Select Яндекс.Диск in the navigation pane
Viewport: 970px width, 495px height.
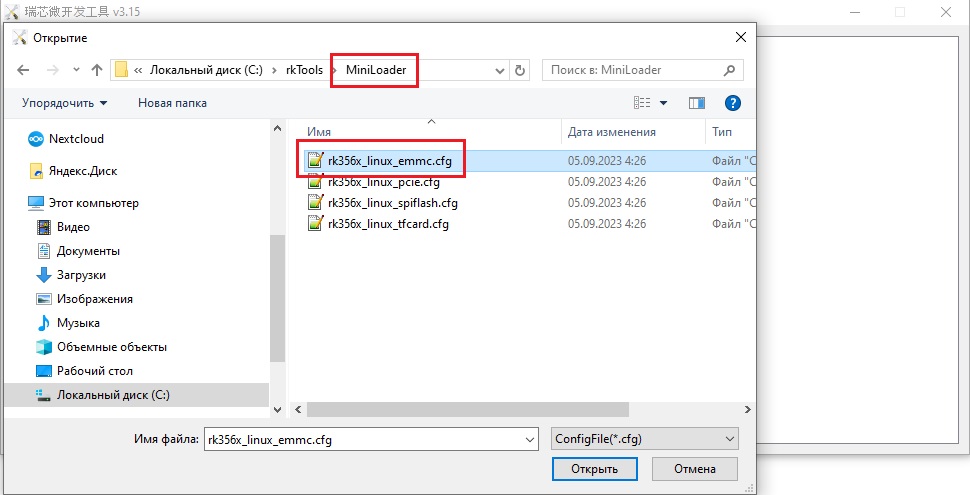(83, 171)
